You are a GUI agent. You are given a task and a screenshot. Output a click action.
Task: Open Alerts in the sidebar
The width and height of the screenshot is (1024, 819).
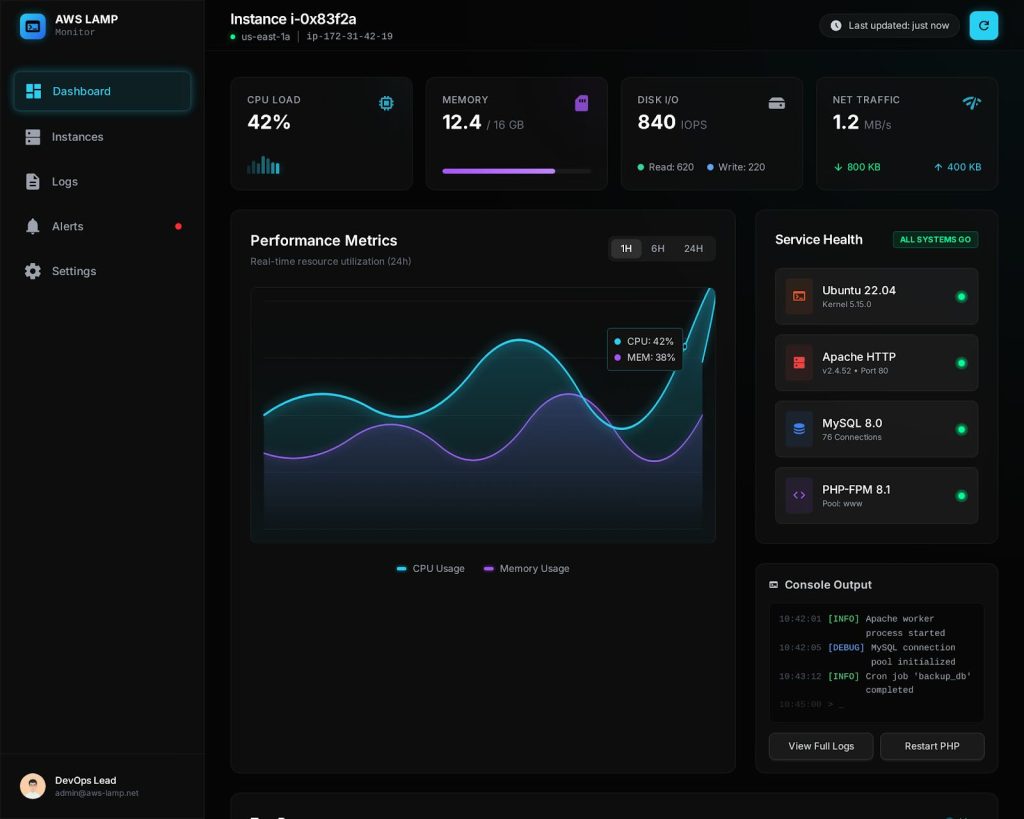[x=68, y=227]
